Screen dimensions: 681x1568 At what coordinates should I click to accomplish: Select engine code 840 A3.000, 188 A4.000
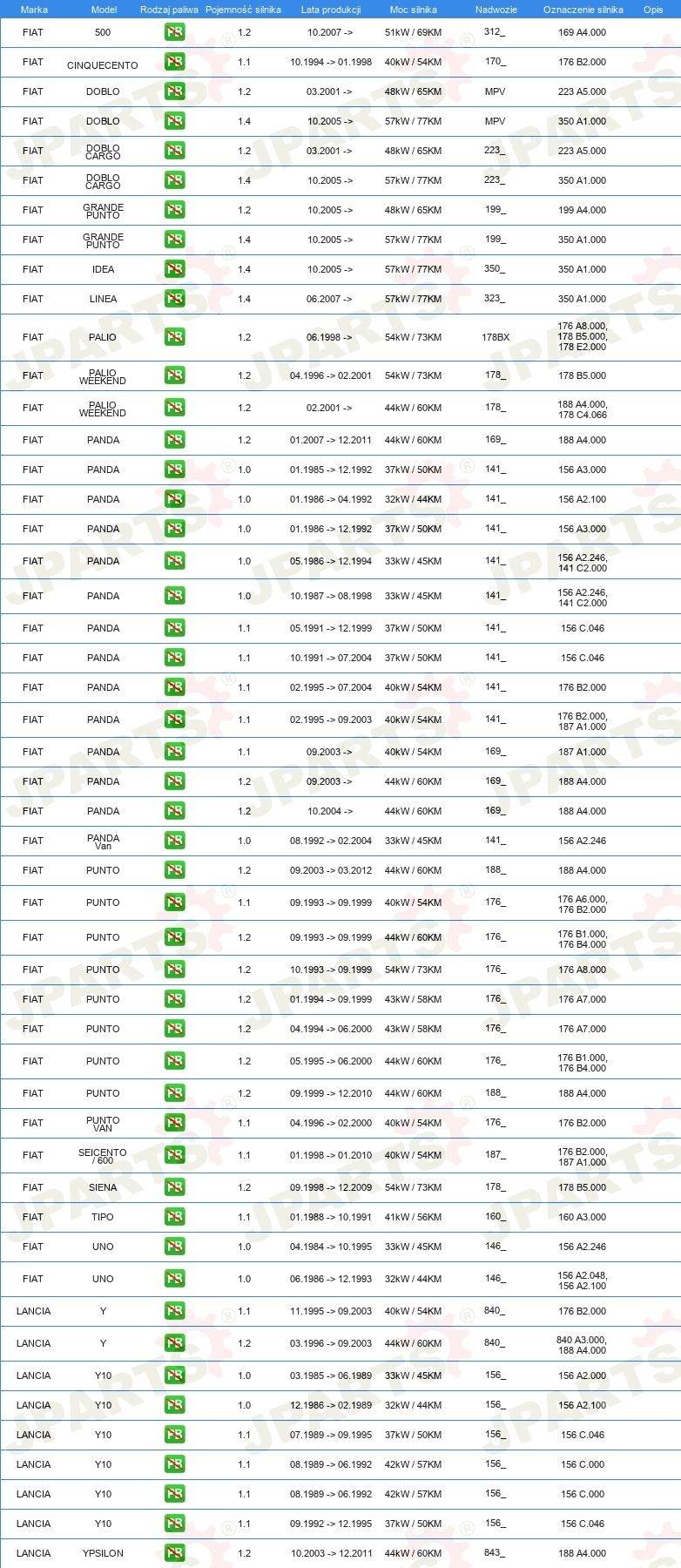point(583,1345)
